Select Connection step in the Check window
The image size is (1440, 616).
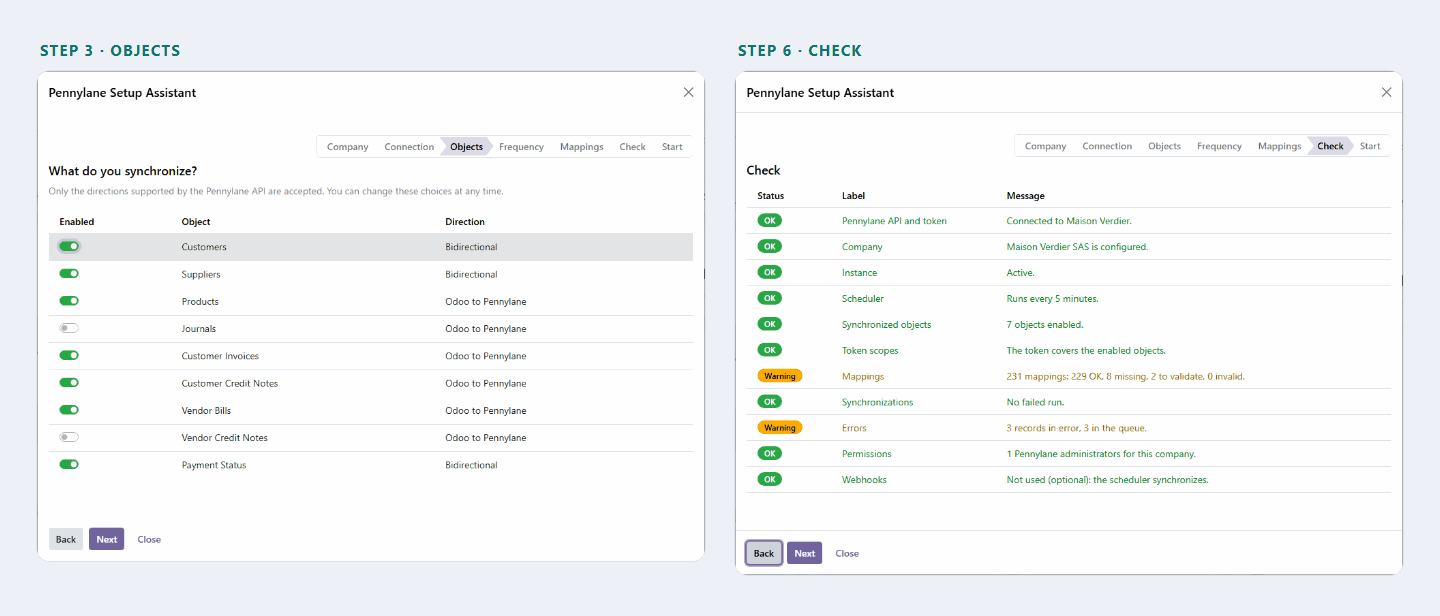pyautogui.click(x=1107, y=146)
